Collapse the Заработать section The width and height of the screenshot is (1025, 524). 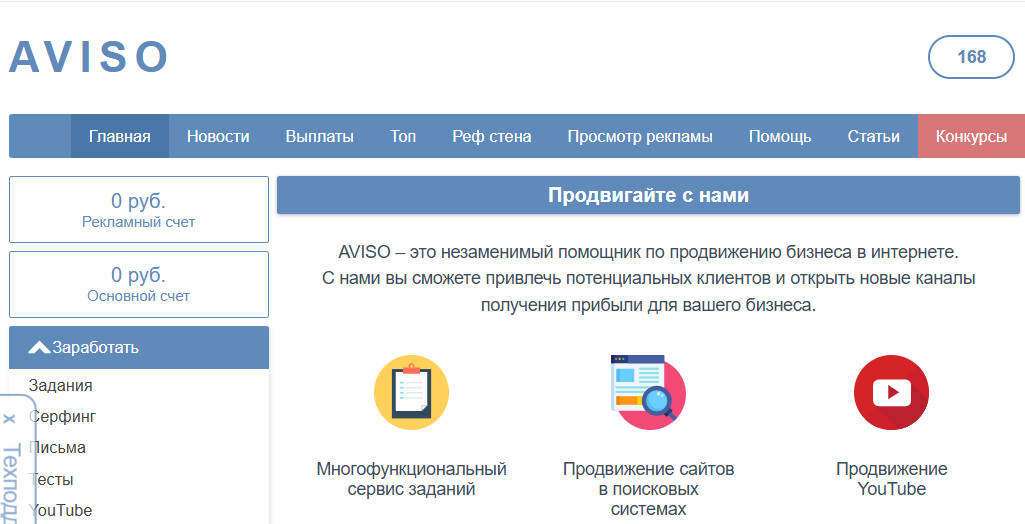pos(139,348)
